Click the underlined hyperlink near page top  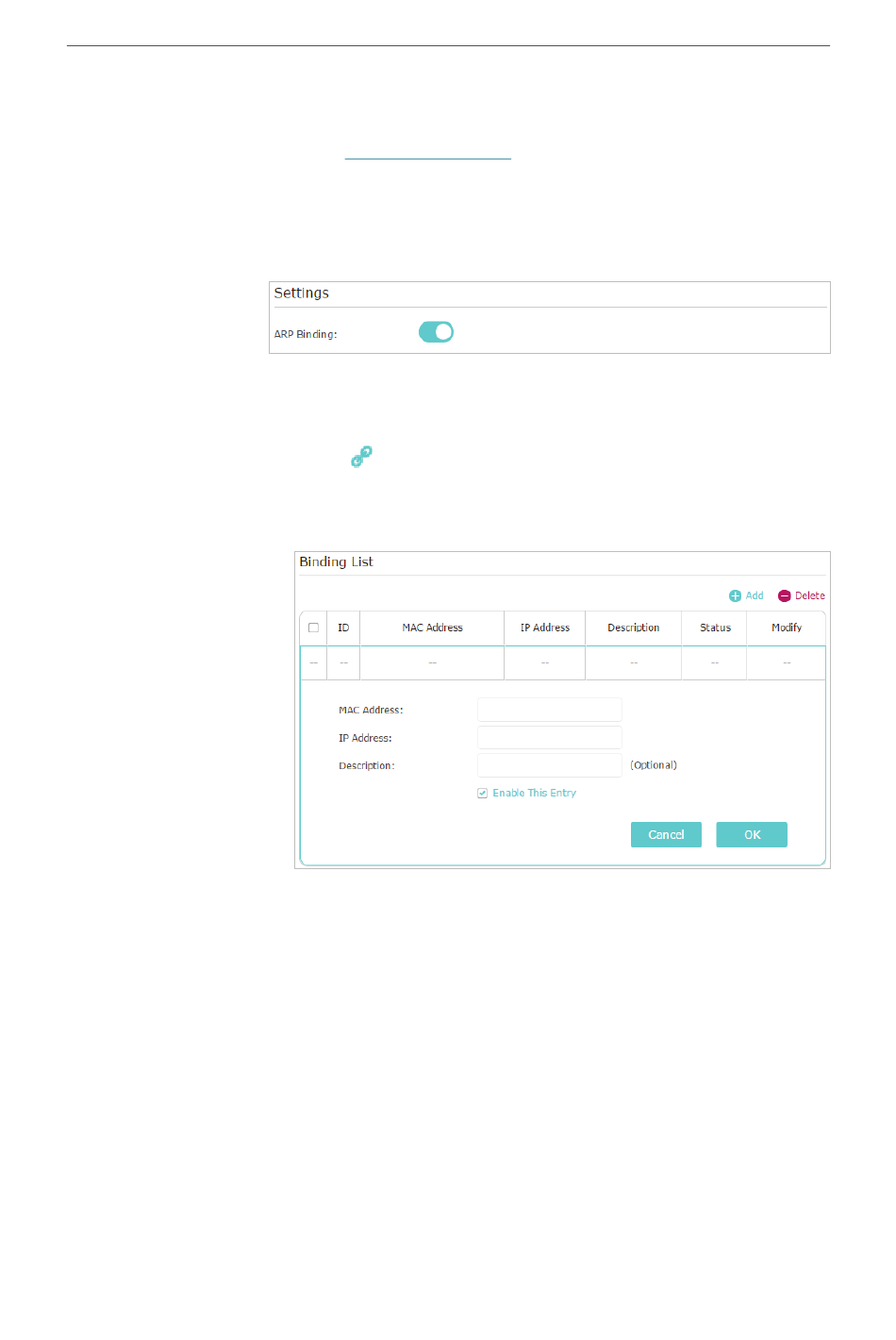(x=428, y=158)
